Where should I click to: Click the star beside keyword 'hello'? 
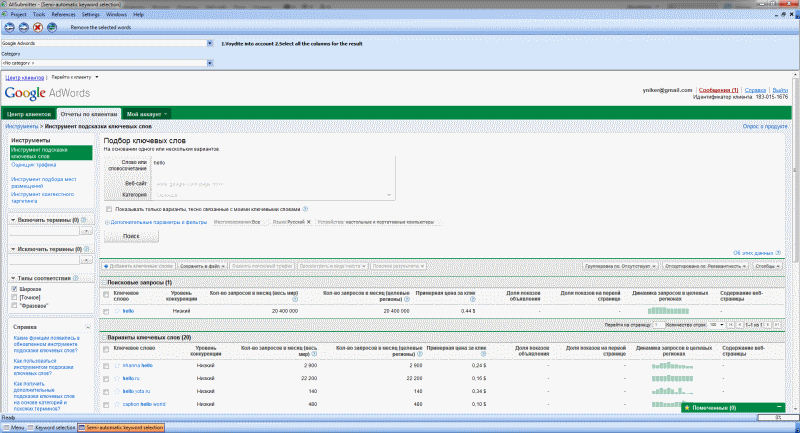(x=115, y=312)
